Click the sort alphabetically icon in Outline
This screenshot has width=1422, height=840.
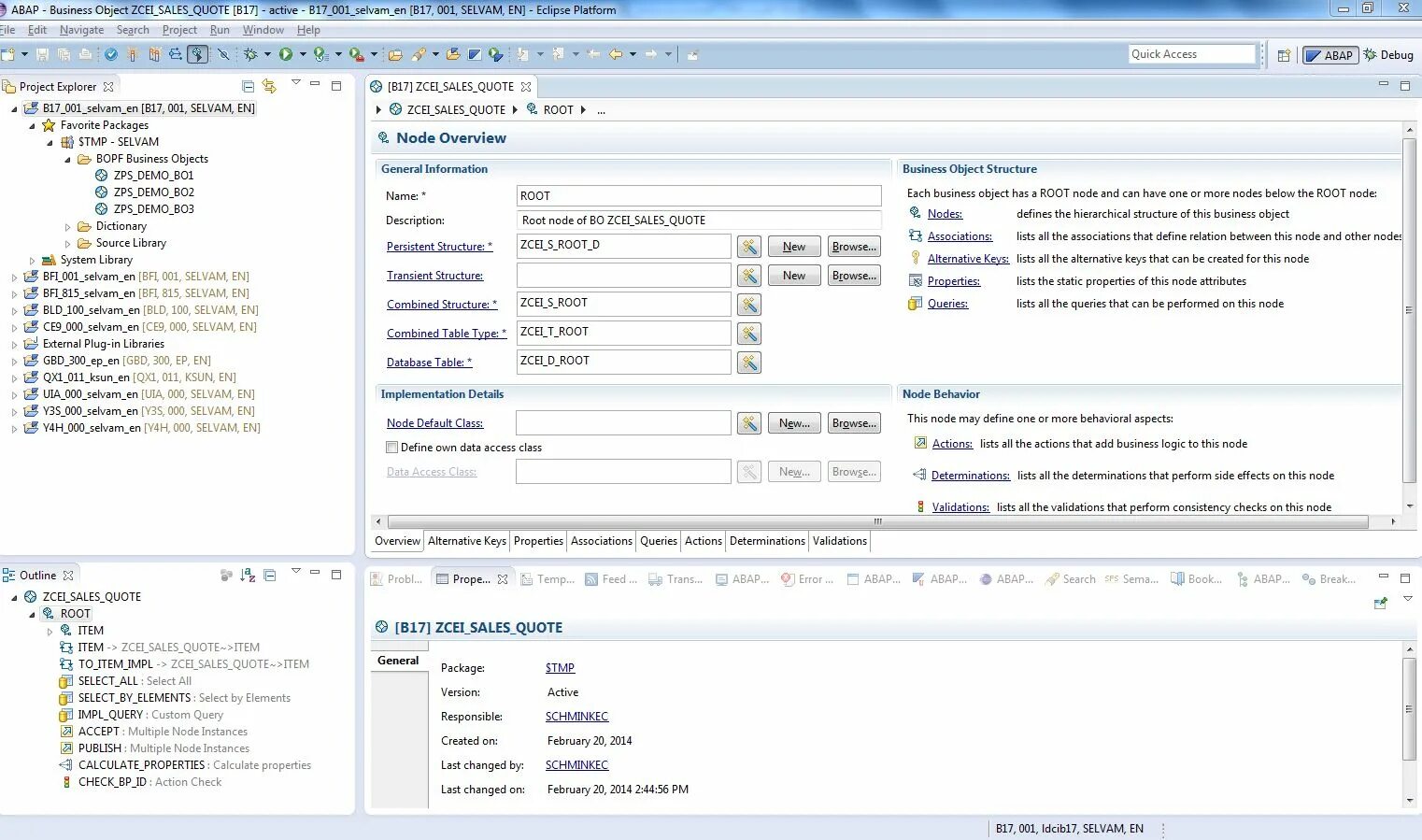click(248, 576)
